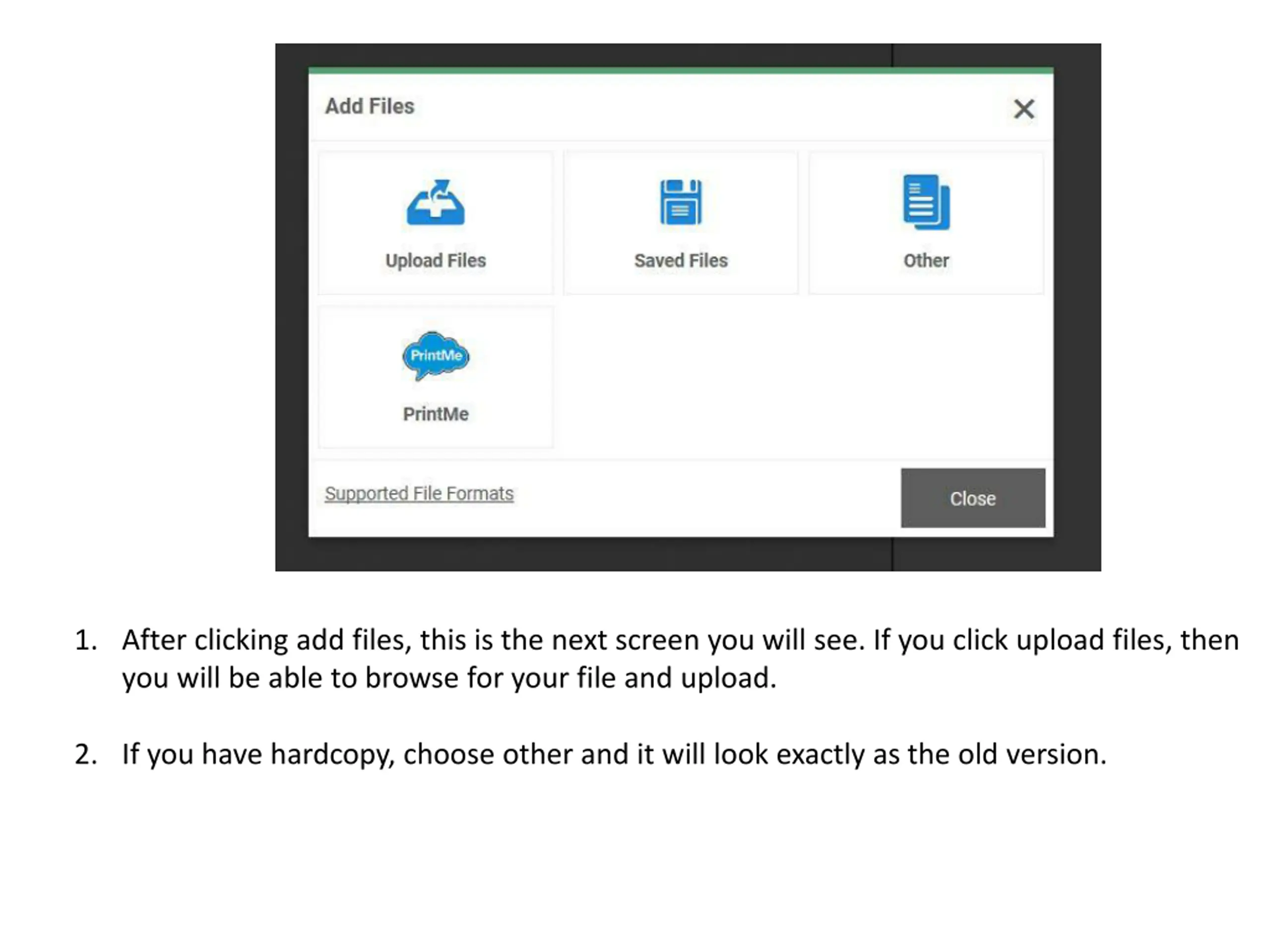Choose the Other documents icon
This screenshot has width=1270, height=952.
point(926,202)
